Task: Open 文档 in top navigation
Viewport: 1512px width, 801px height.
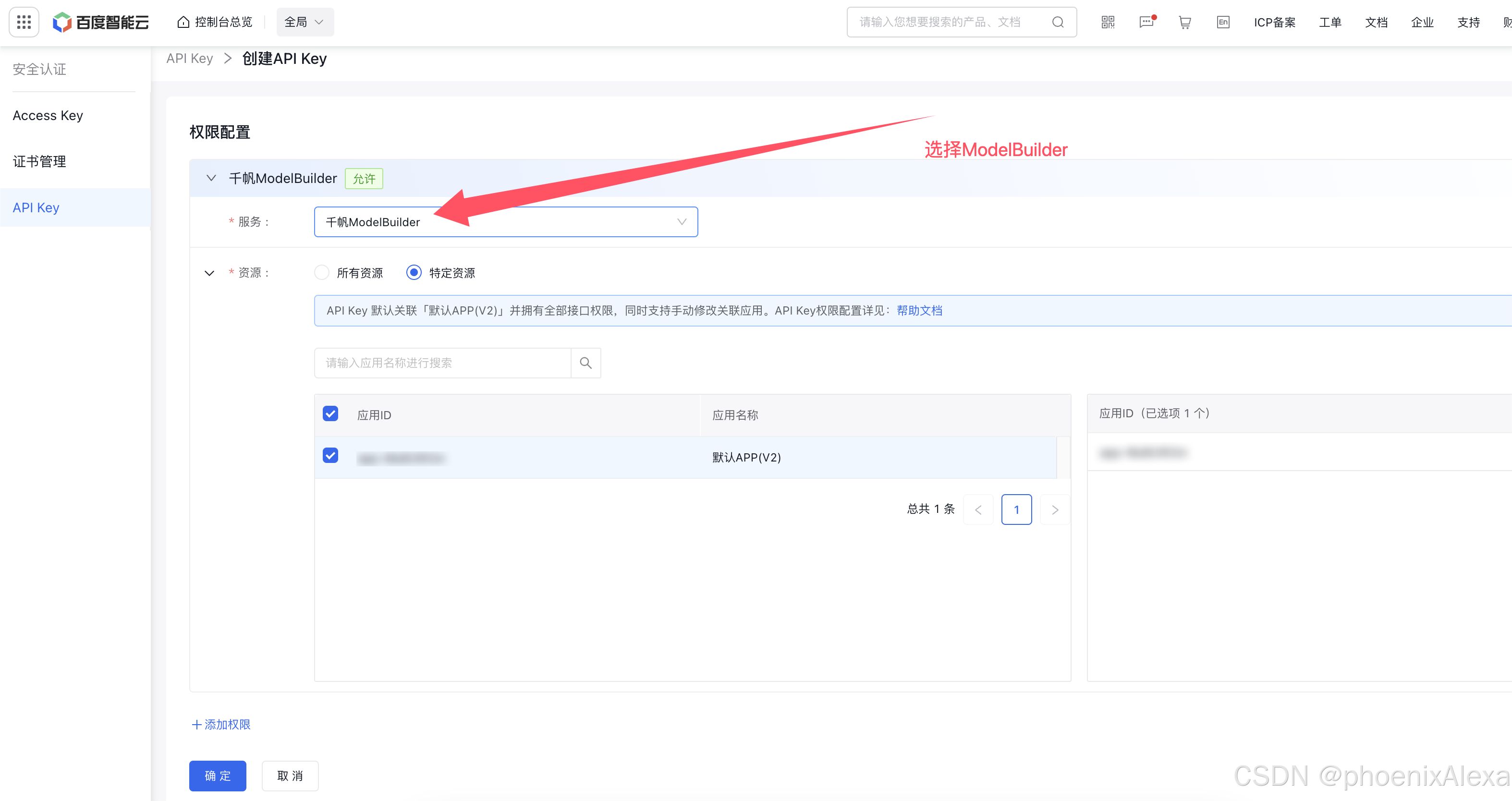Action: click(1376, 22)
